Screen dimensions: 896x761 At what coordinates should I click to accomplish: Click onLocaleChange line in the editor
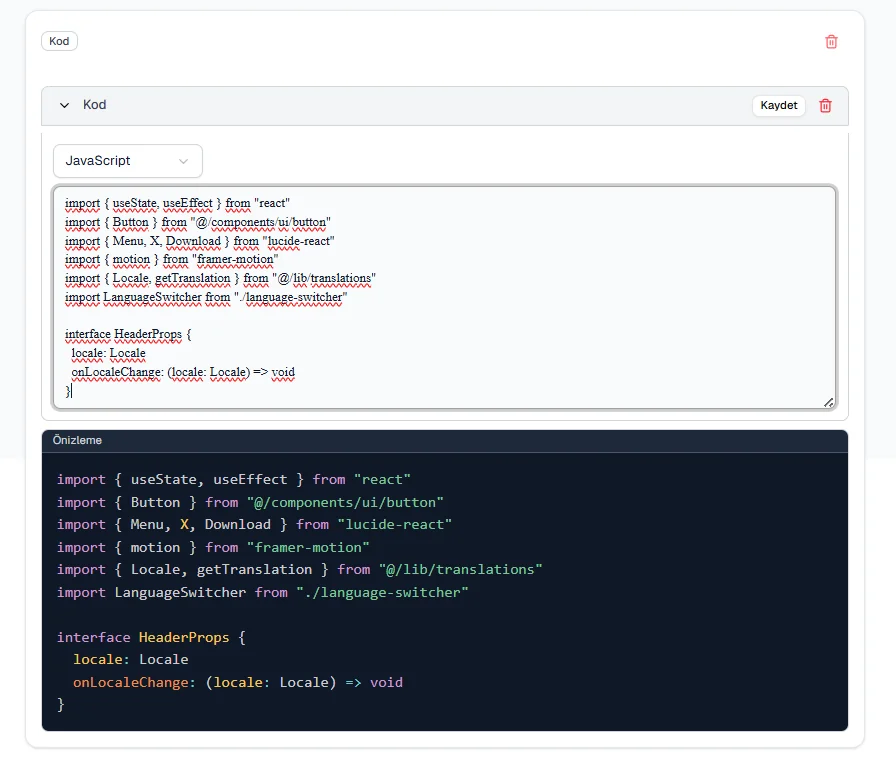[x=183, y=372]
